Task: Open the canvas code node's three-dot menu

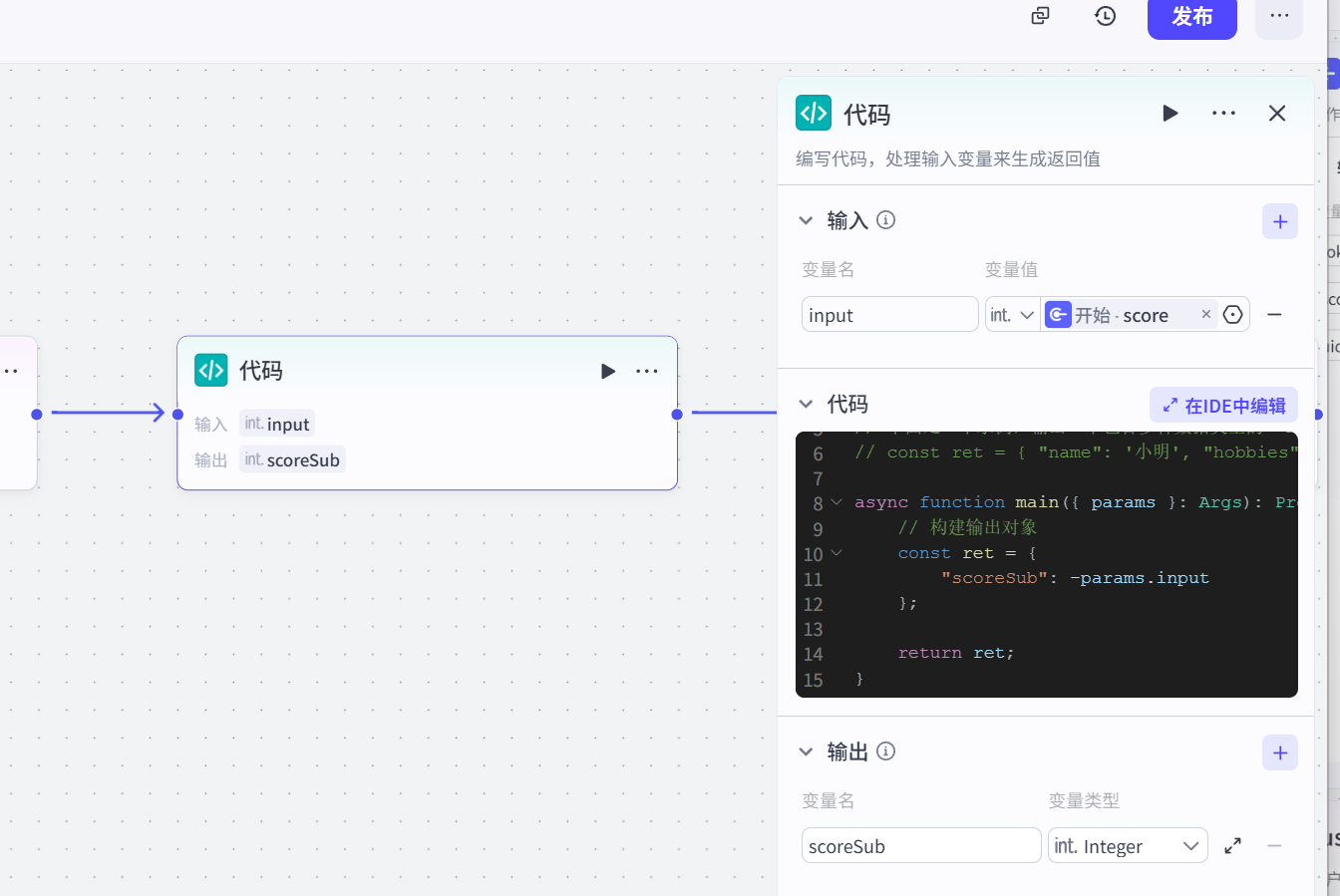Action: (647, 372)
